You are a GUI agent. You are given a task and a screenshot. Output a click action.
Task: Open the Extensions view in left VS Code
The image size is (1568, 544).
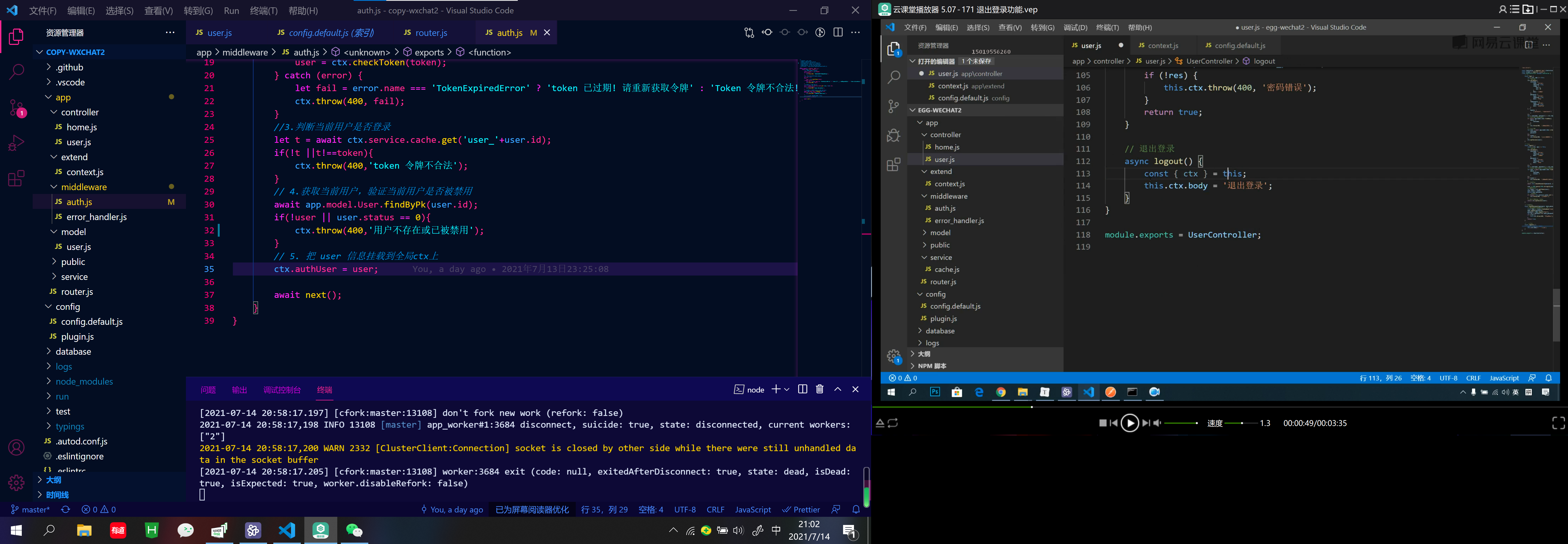click(x=16, y=178)
